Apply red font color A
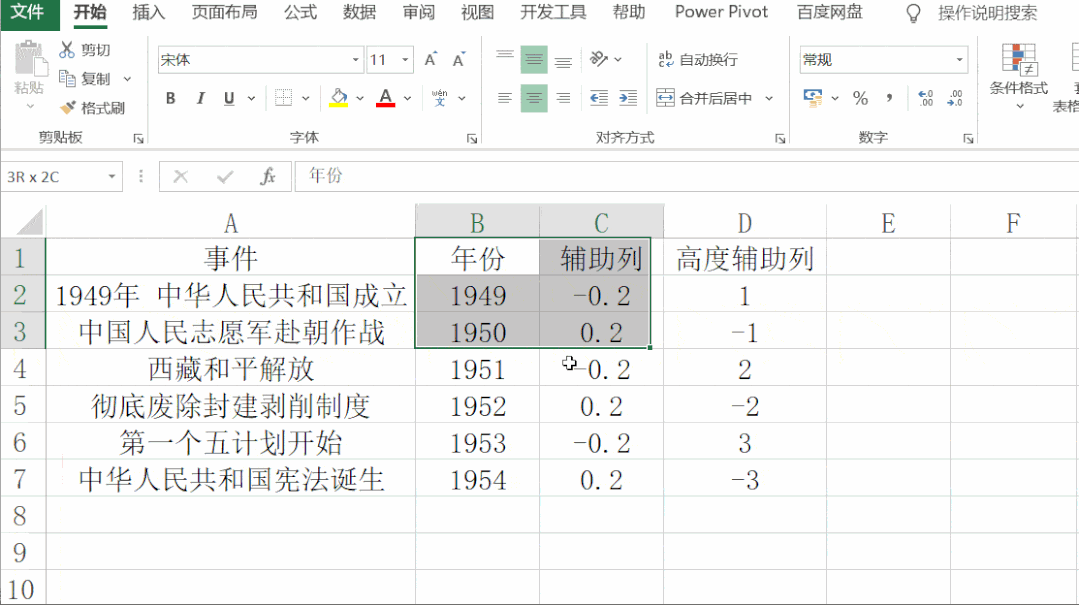This screenshot has width=1079, height=605. coord(386,98)
